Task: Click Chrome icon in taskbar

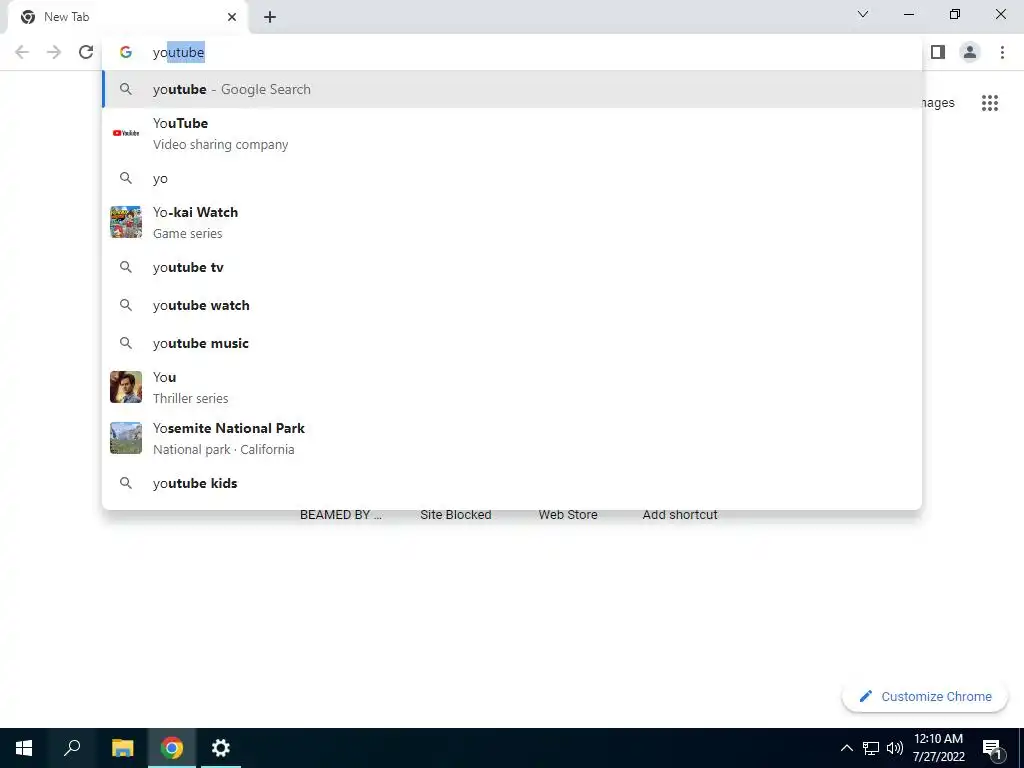Action: (x=172, y=748)
